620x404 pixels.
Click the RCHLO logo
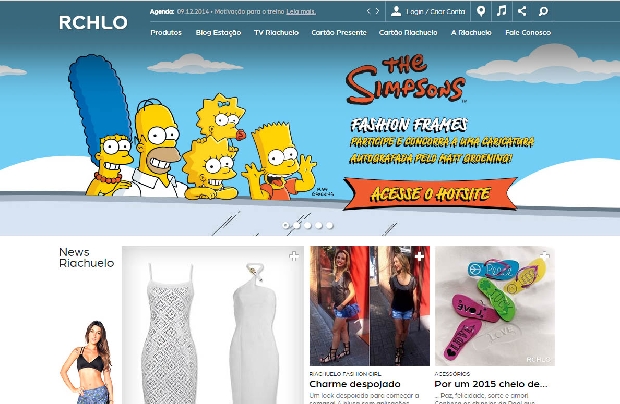[x=93, y=23]
